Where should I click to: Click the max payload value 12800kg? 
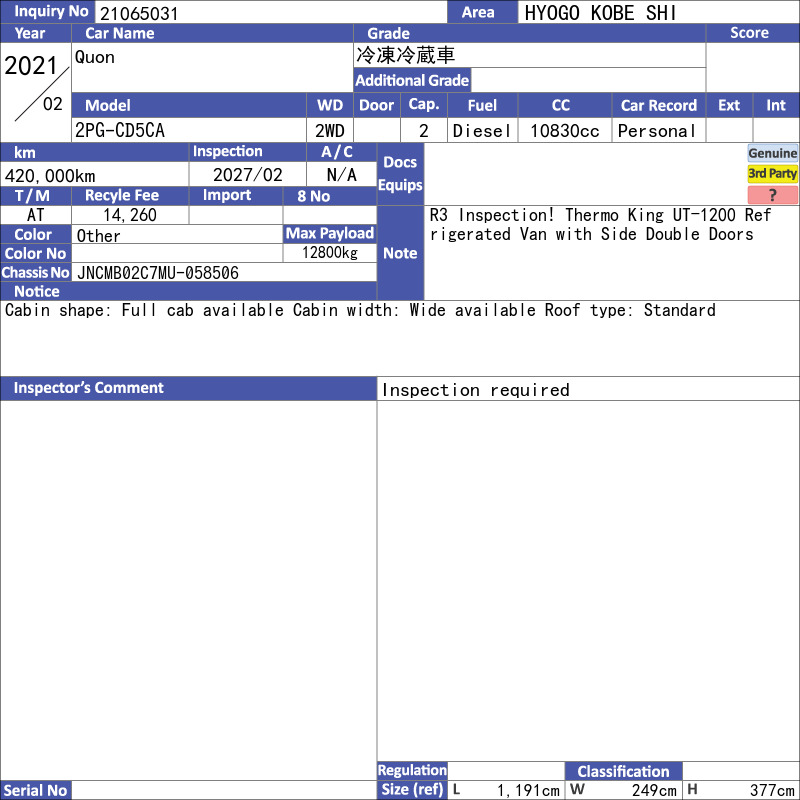pyautogui.click(x=330, y=253)
